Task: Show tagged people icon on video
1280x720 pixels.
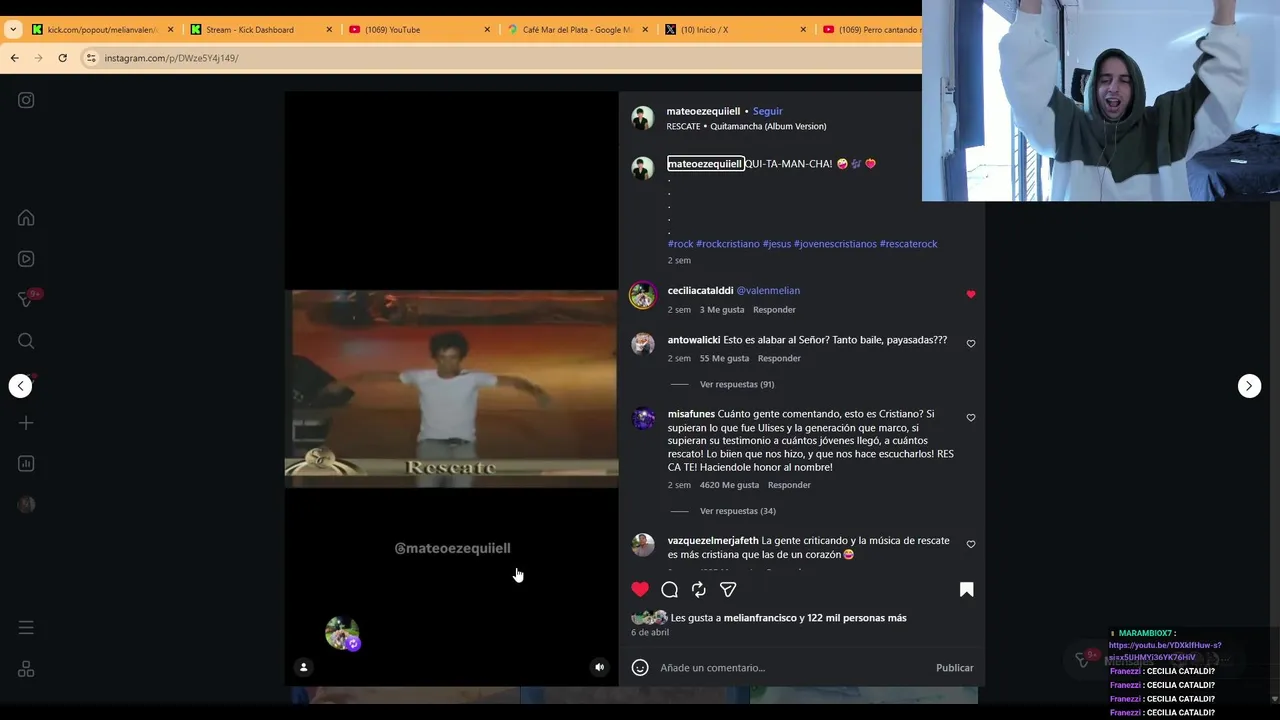Action: tap(303, 667)
